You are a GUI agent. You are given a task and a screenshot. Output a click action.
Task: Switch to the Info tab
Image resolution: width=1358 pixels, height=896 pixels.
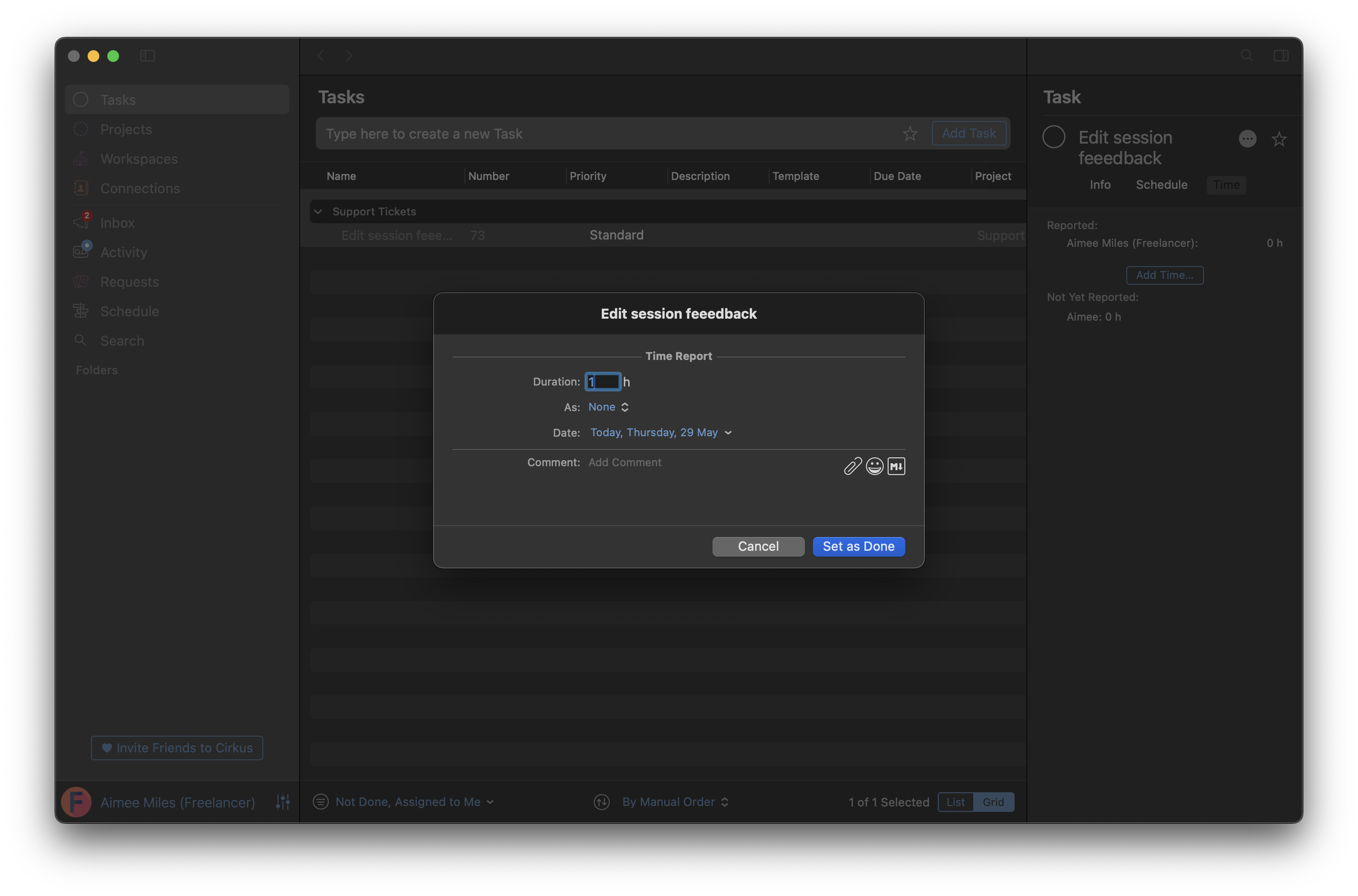point(1100,185)
